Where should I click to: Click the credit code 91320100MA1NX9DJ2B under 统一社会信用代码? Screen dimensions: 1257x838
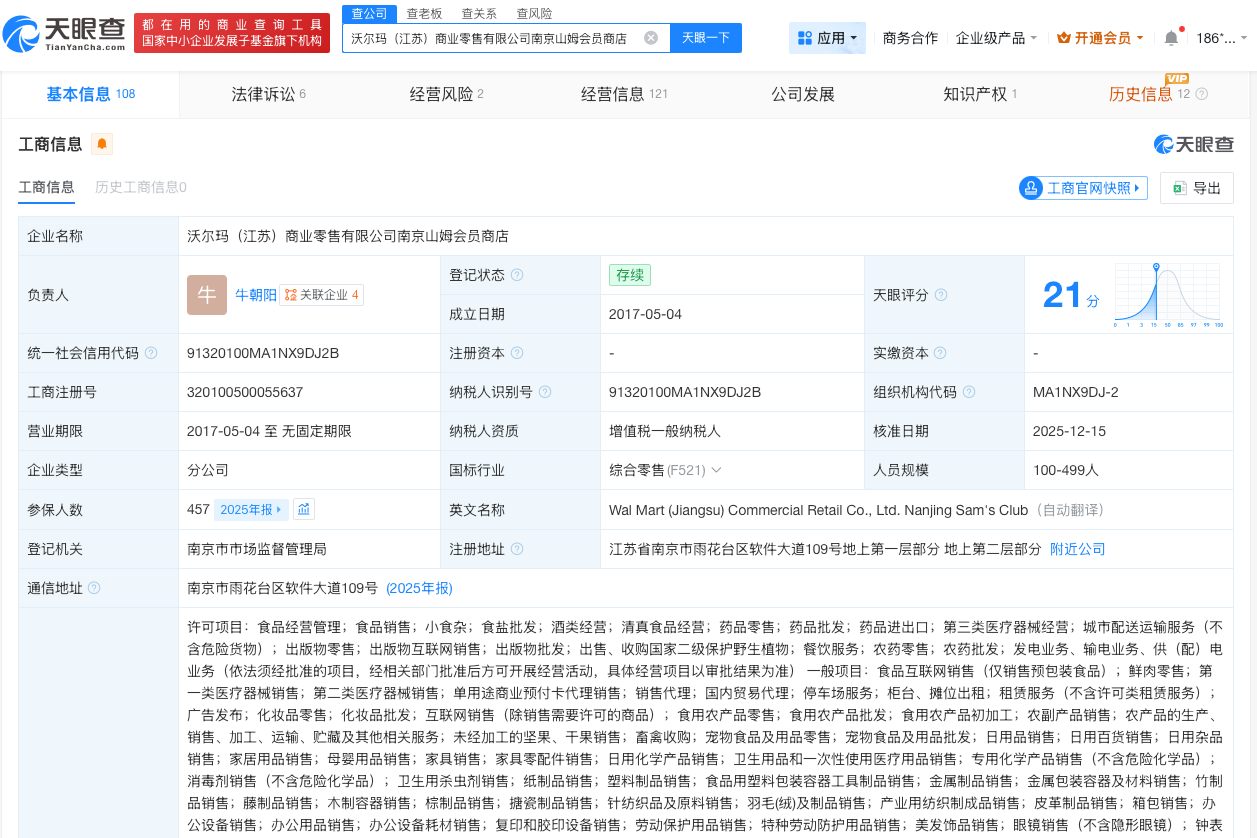[263, 353]
